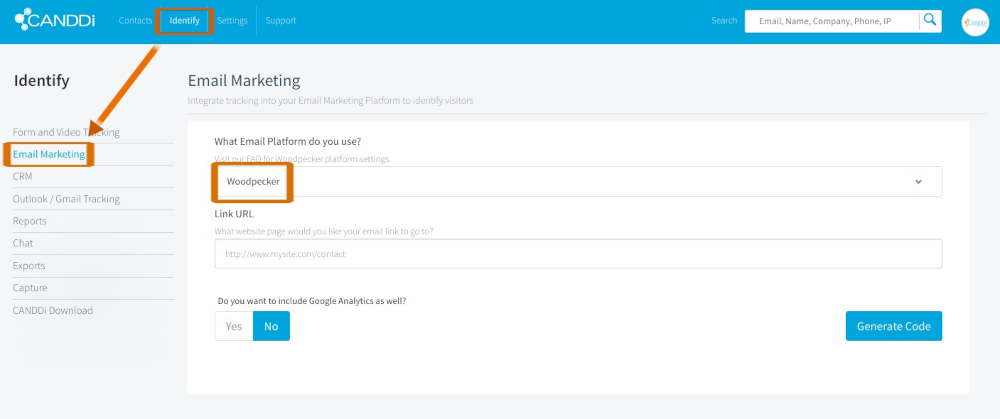Click the Link URL input field
1000x419 pixels.
[578, 254]
